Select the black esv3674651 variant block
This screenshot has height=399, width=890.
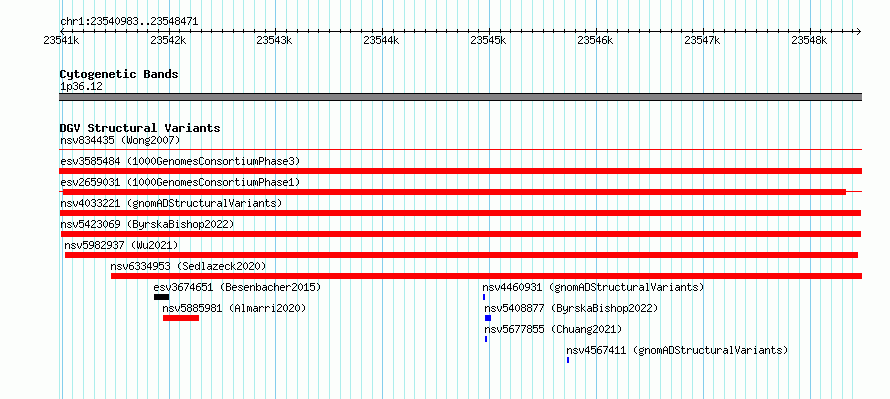(x=161, y=297)
